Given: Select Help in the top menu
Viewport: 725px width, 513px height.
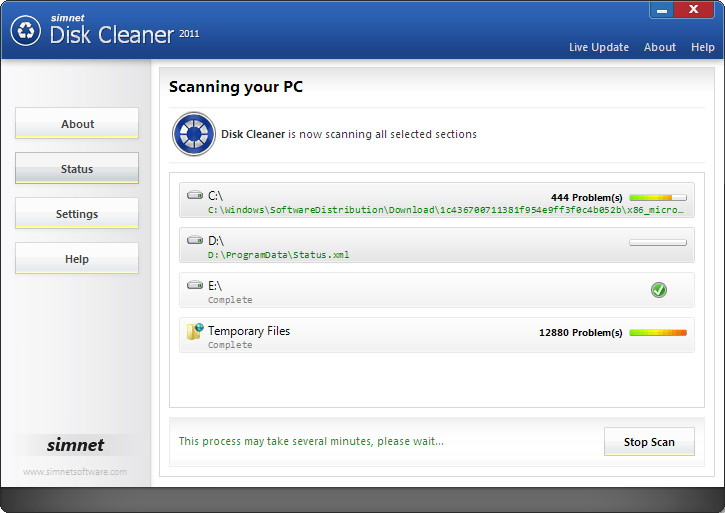Looking at the screenshot, I should [703, 47].
